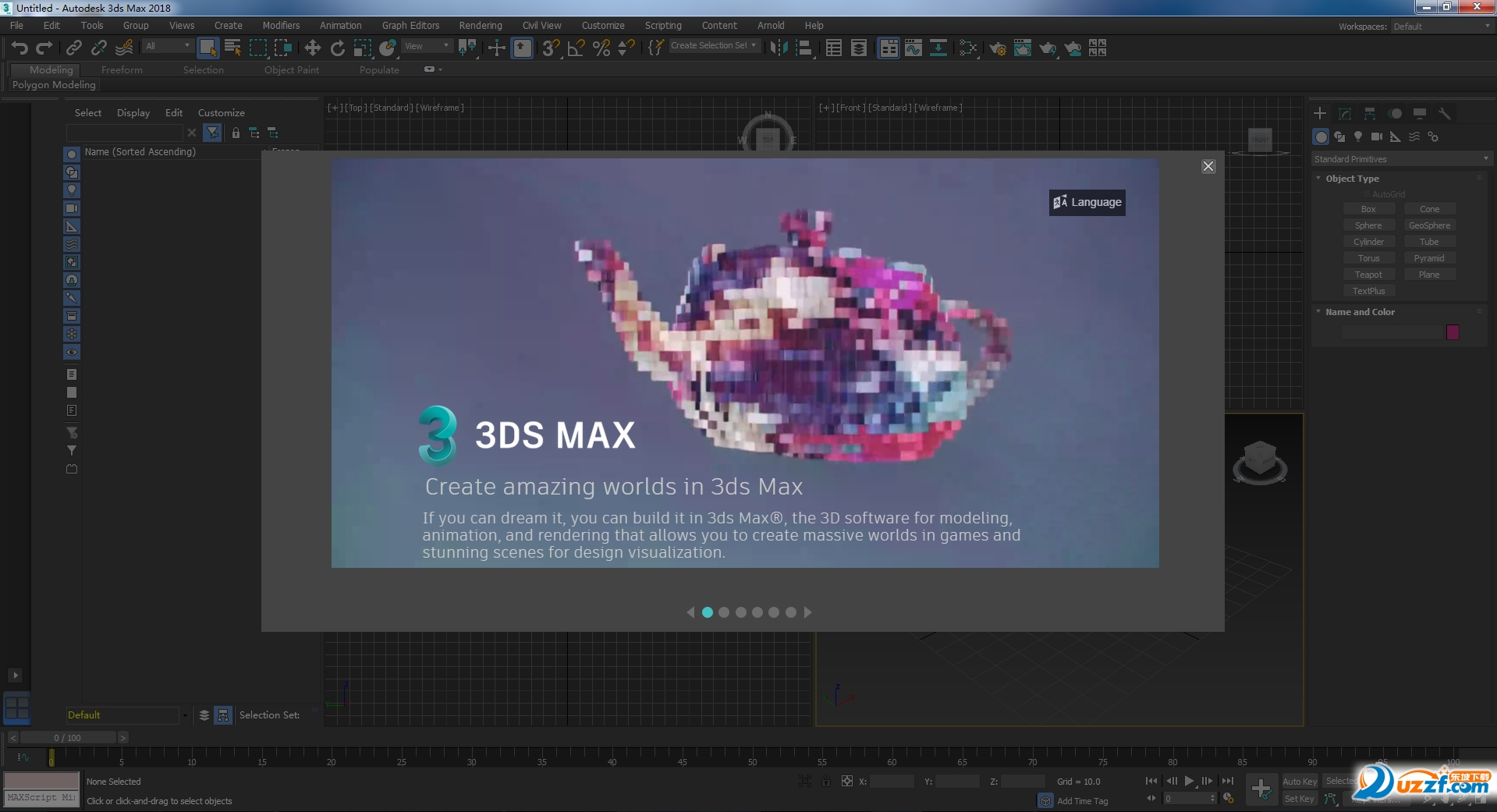
Task: Open the Align tool
Action: [803, 48]
